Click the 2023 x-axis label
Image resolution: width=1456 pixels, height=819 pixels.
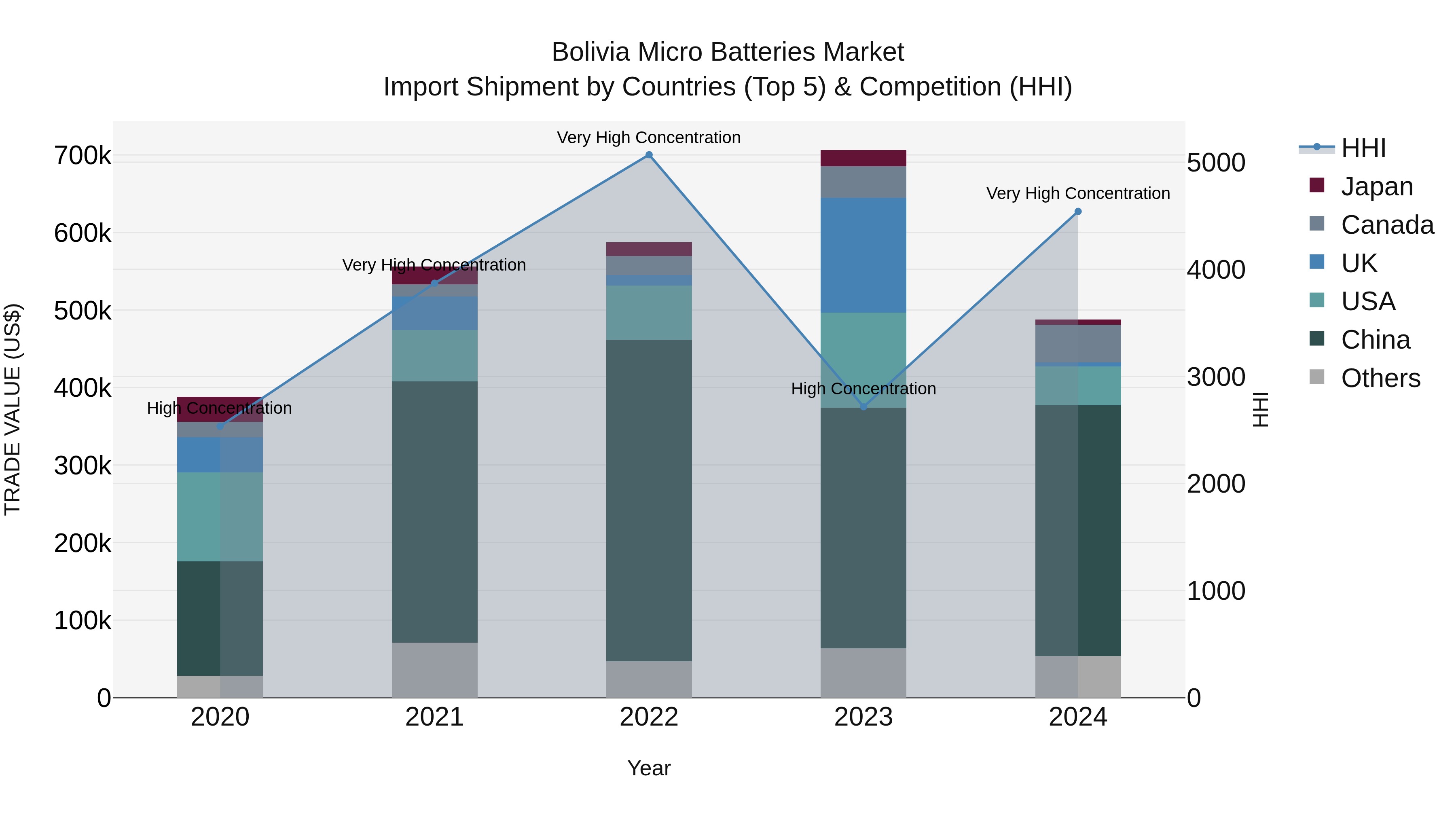click(x=863, y=717)
